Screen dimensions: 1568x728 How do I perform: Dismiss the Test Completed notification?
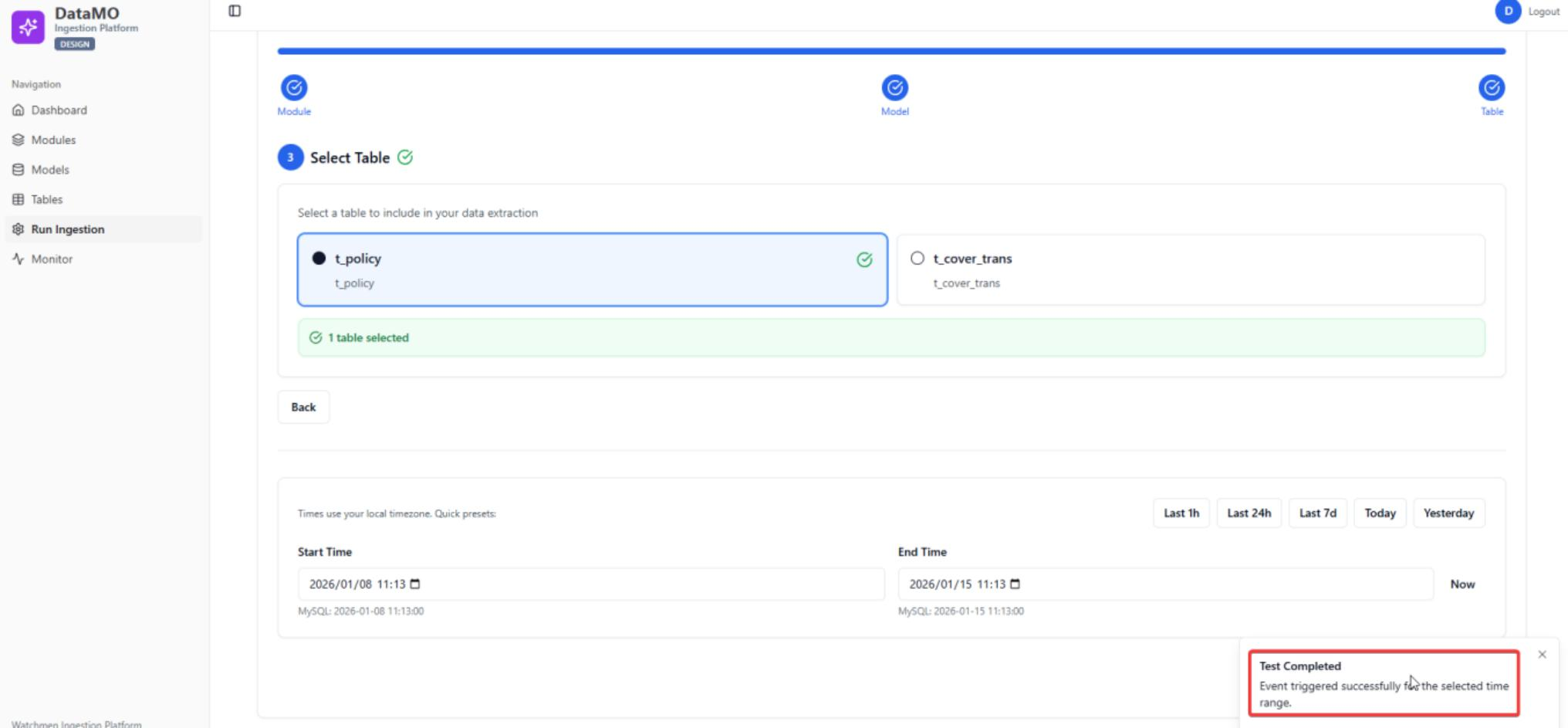(1542, 655)
